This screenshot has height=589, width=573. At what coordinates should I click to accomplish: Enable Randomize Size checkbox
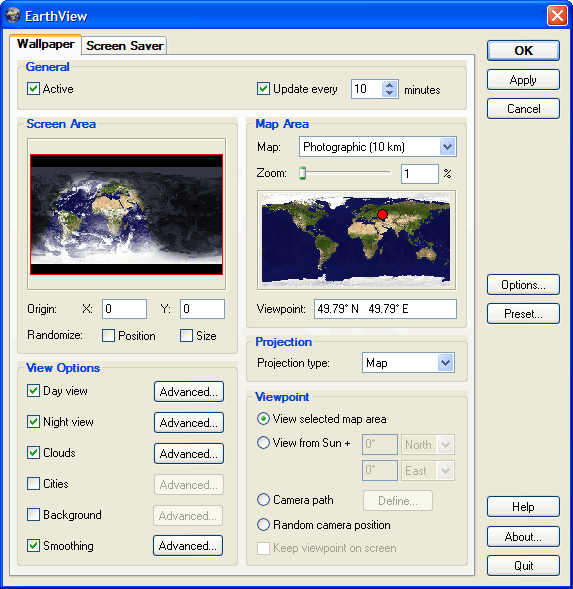point(186,335)
